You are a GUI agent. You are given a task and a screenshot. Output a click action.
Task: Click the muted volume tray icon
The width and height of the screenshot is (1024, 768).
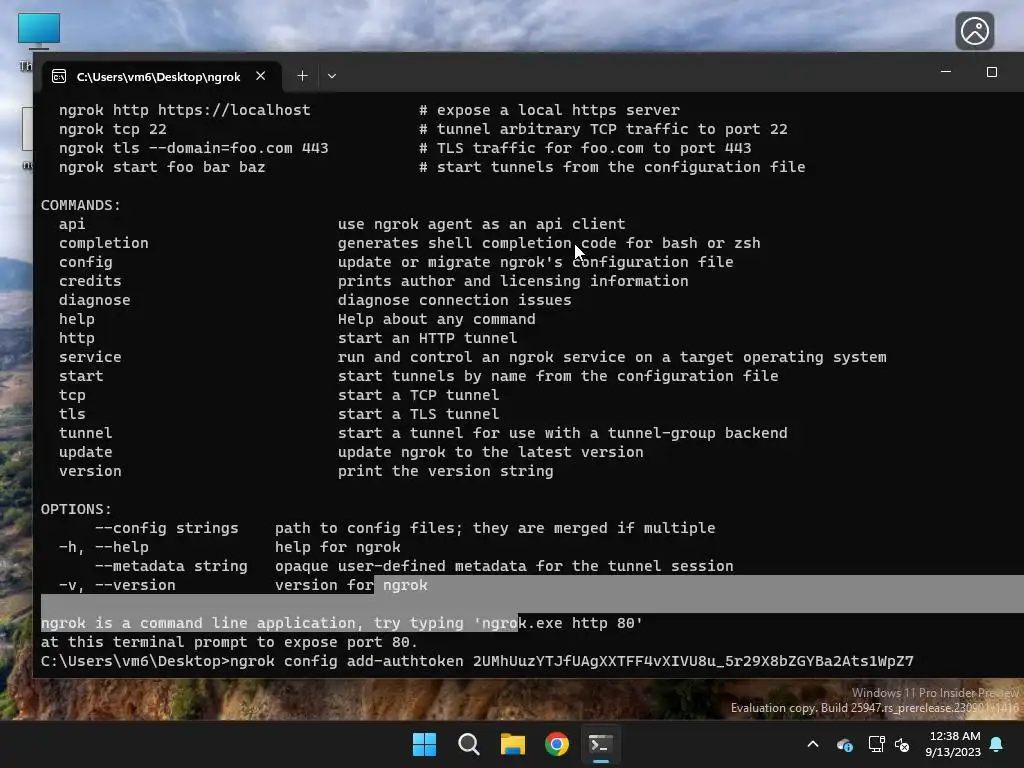(902, 744)
